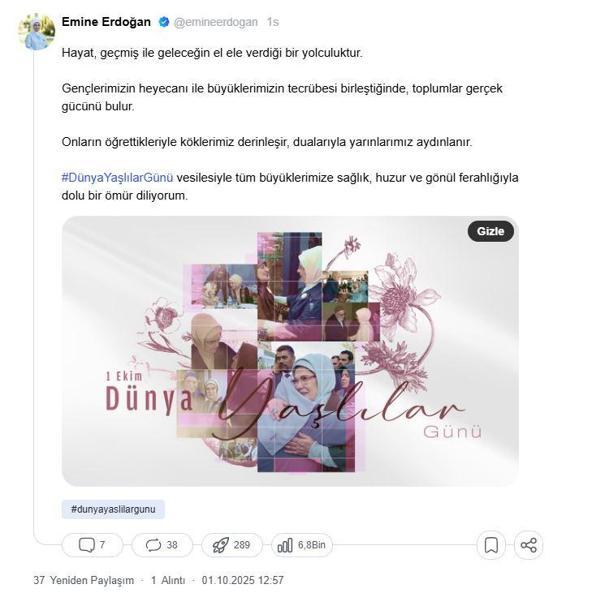This screenshot has width=605, height=593.
Task: Open the Emine Erdoğan display name
Action: pos(106,22)
